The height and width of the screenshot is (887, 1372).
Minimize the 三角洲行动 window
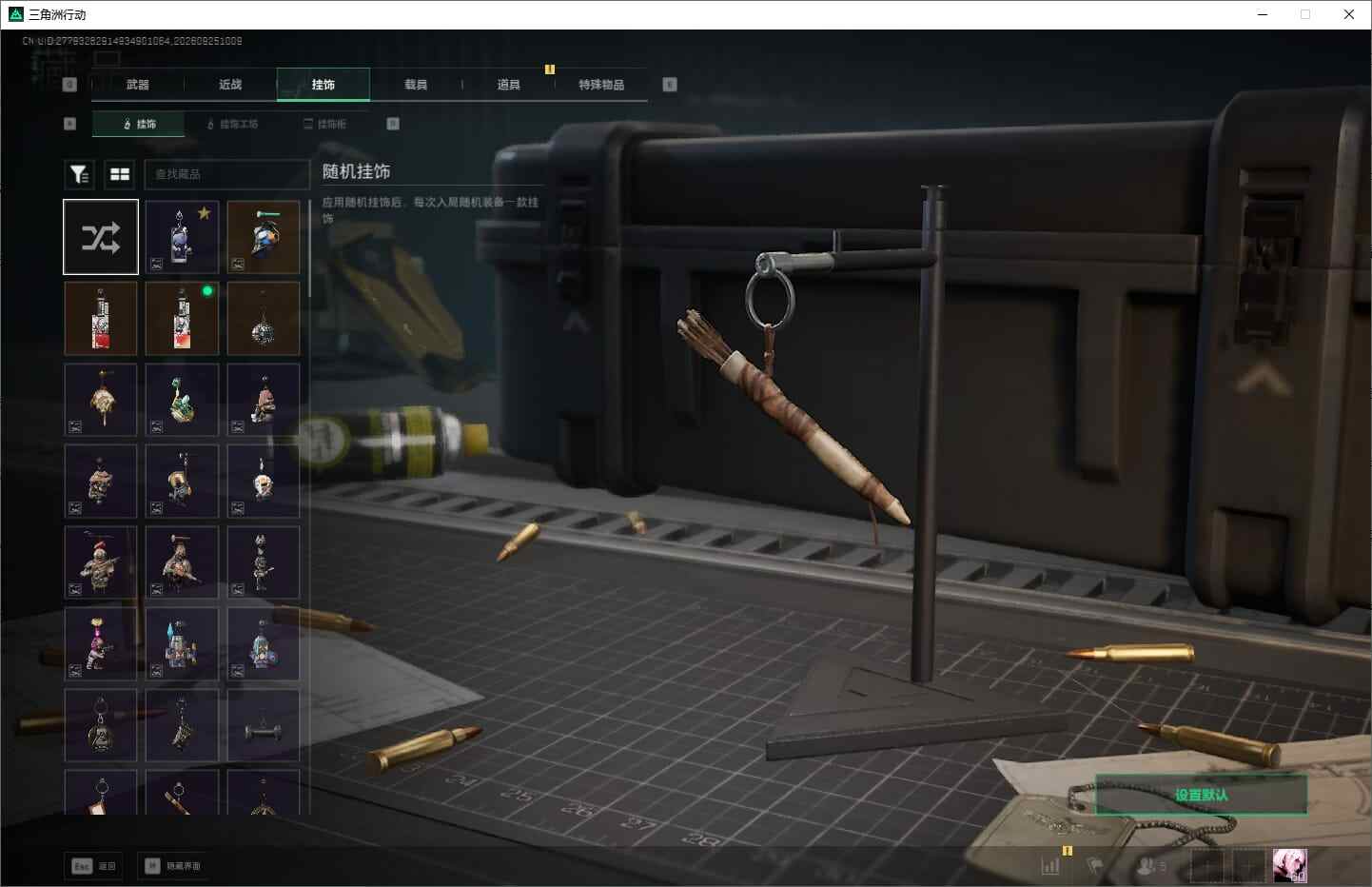click(1263, 14)
